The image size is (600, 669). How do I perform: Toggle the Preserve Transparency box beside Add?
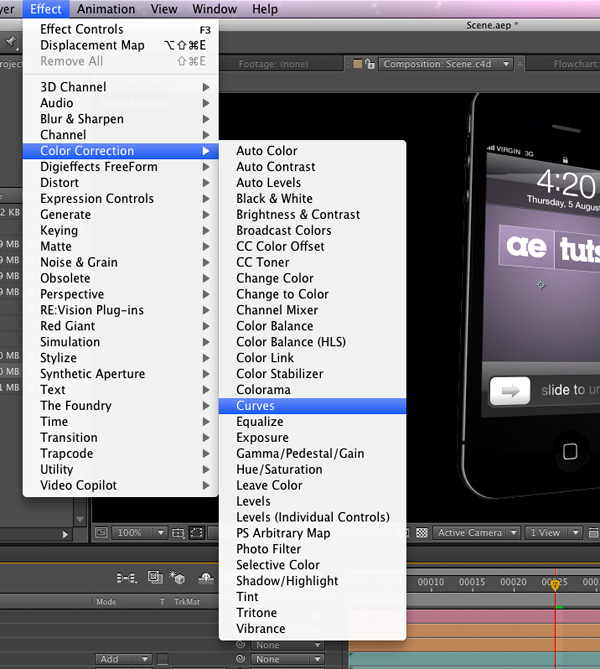(163, 659)
